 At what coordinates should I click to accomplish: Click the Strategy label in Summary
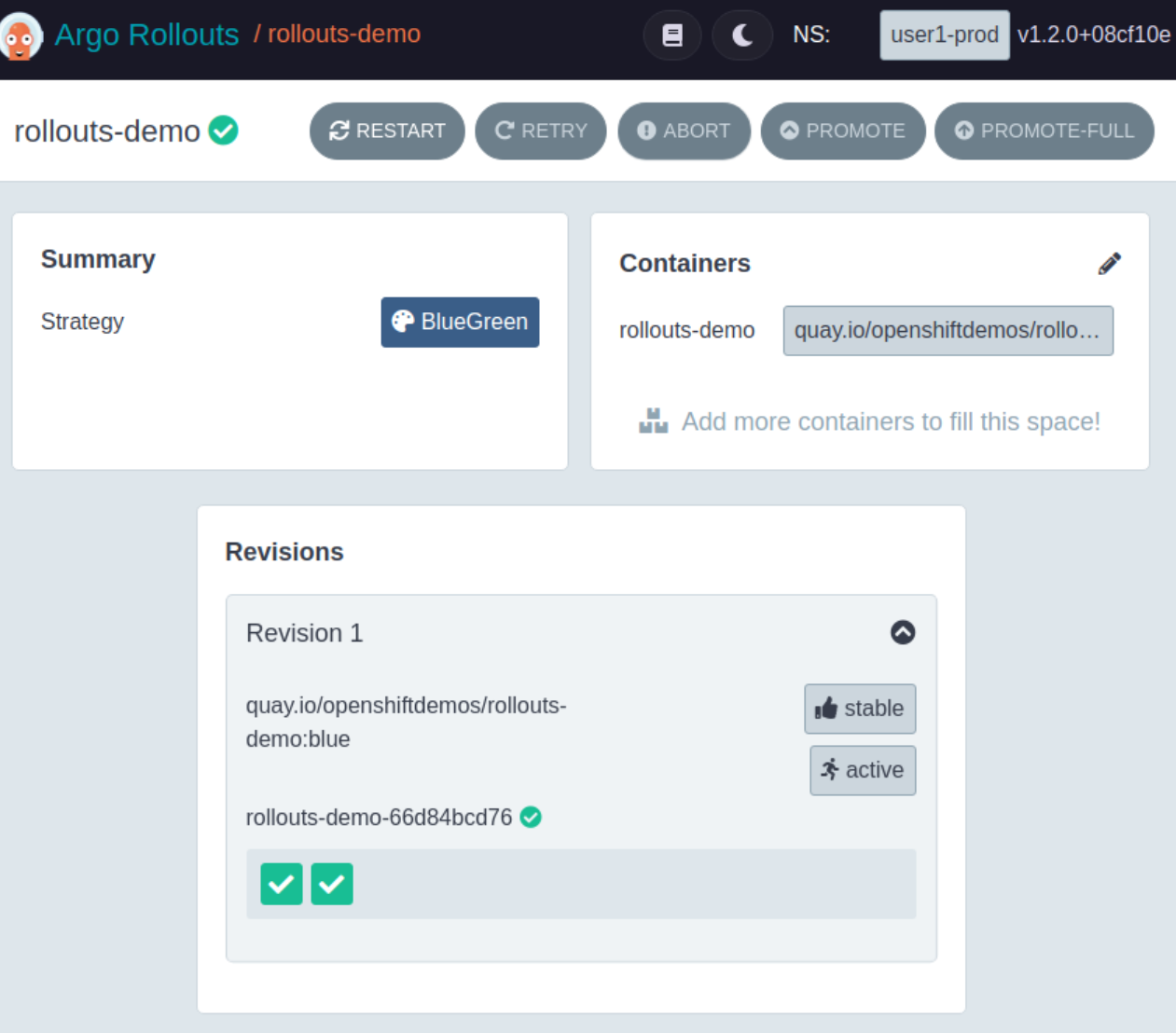tap(82, 322)
